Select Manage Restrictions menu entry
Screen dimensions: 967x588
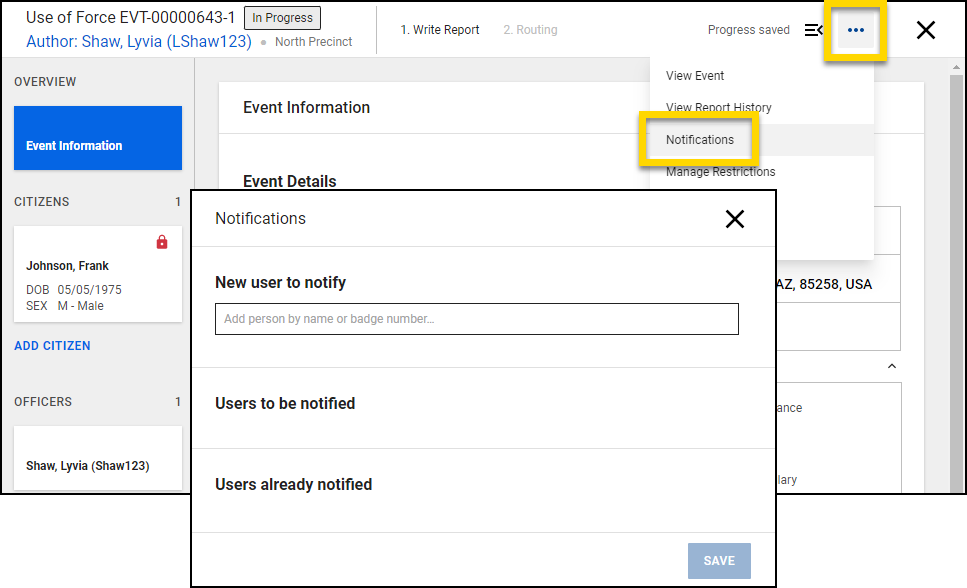tap(720, 172)
